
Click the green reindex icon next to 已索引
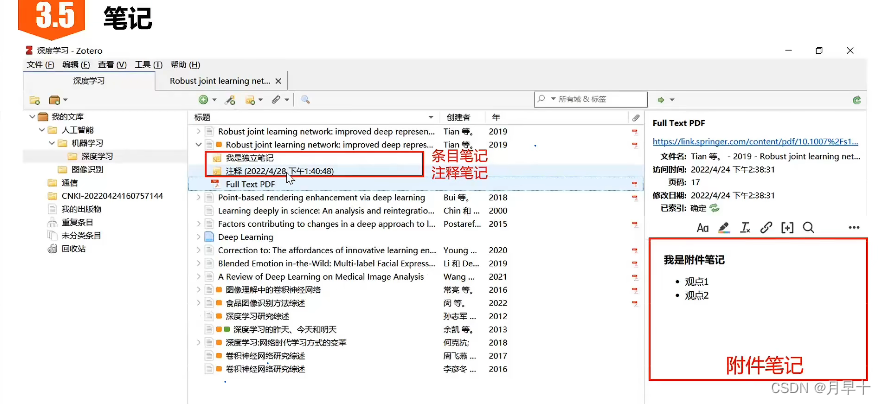tap(715, 208)
